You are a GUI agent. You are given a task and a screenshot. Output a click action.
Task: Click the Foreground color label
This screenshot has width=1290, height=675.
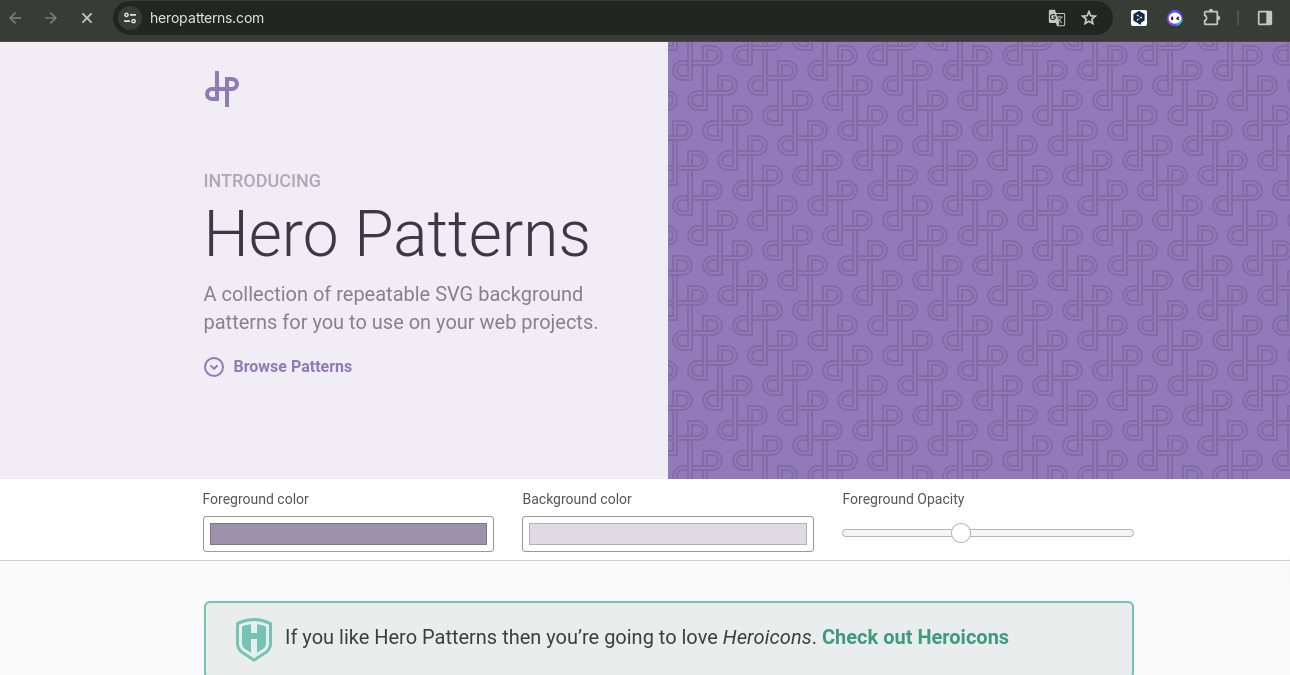(256, 499)
